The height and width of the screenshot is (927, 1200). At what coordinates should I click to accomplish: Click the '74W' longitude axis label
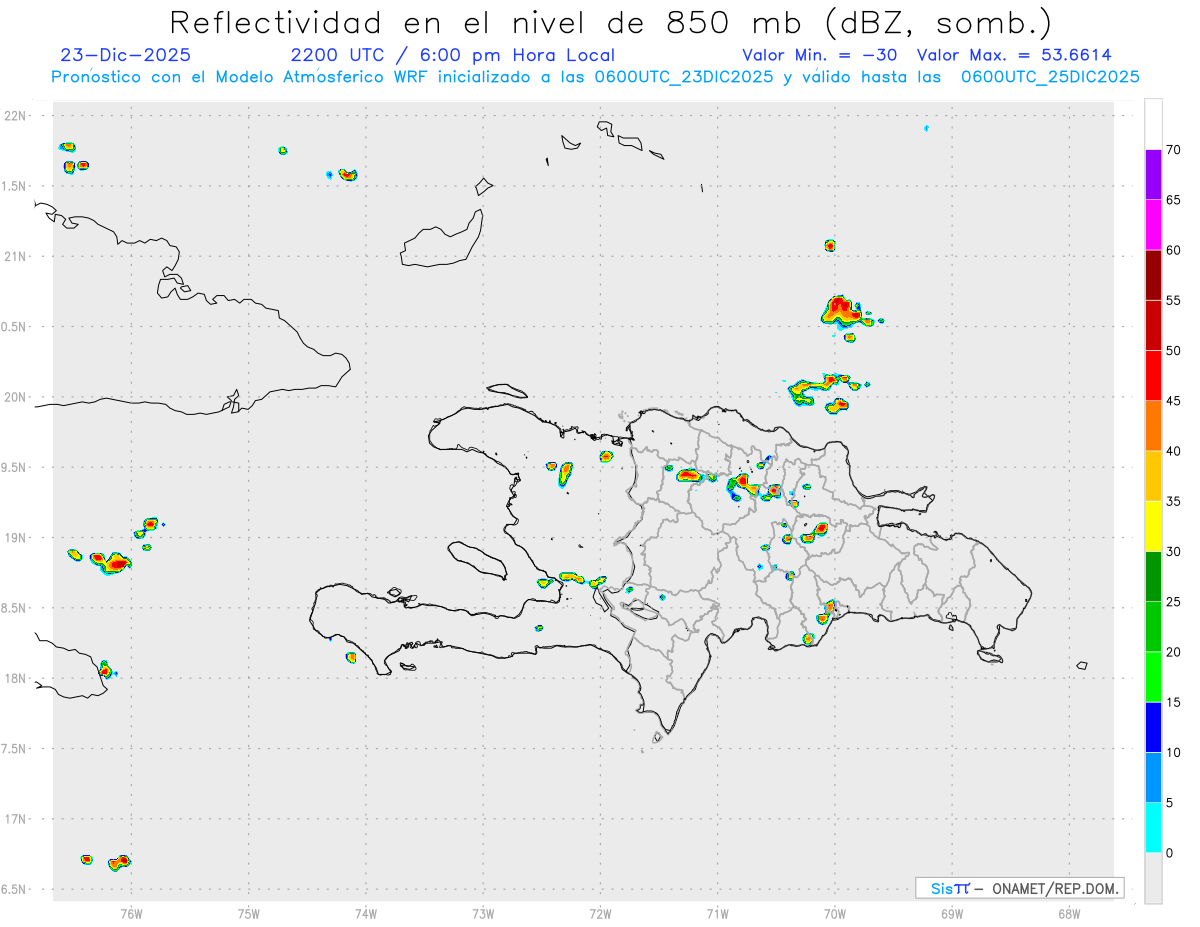click(x=366, y=914)
